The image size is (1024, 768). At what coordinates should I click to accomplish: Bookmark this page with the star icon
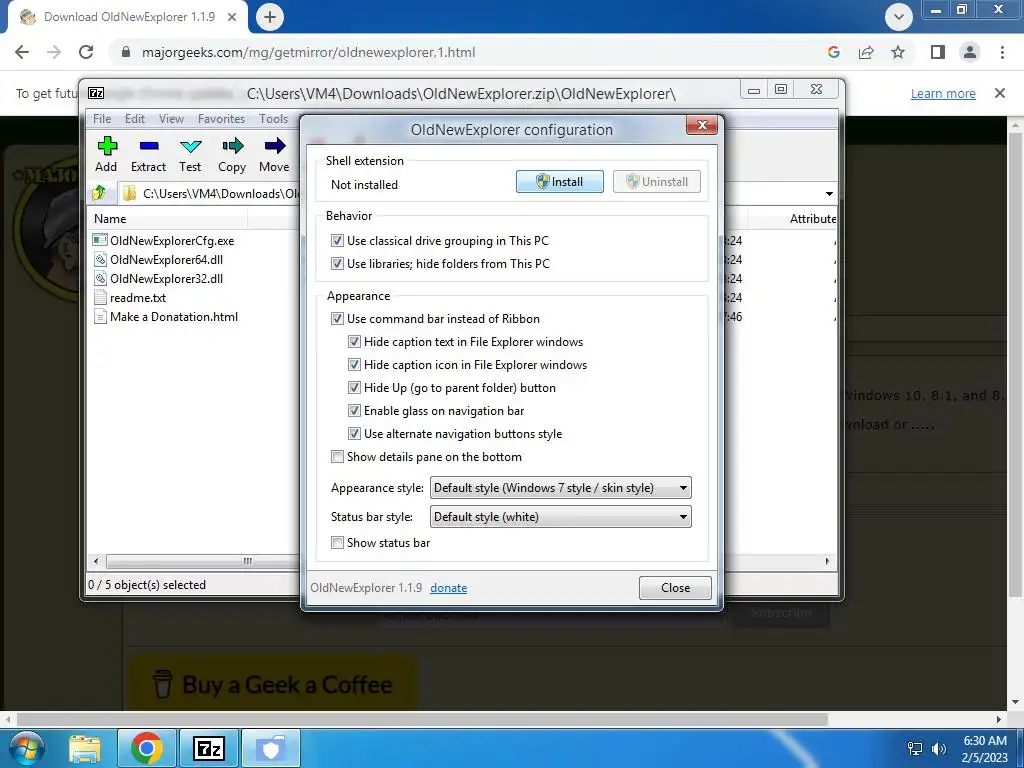point(898,52)
